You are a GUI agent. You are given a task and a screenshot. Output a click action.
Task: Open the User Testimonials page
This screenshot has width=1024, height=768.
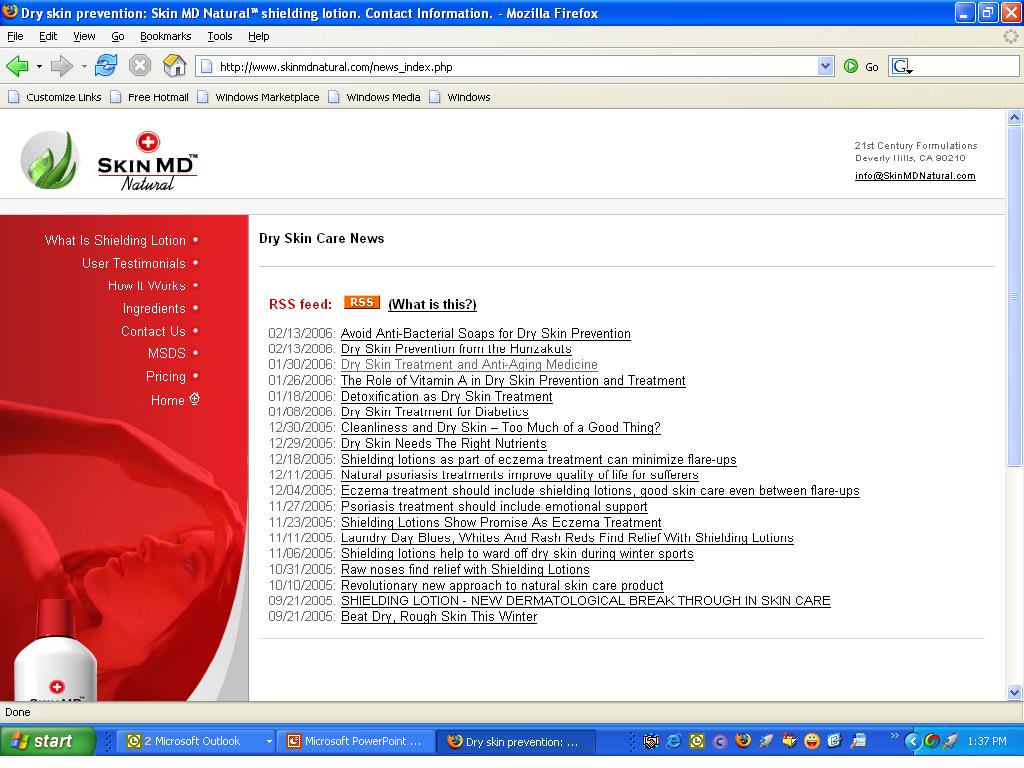133,263
